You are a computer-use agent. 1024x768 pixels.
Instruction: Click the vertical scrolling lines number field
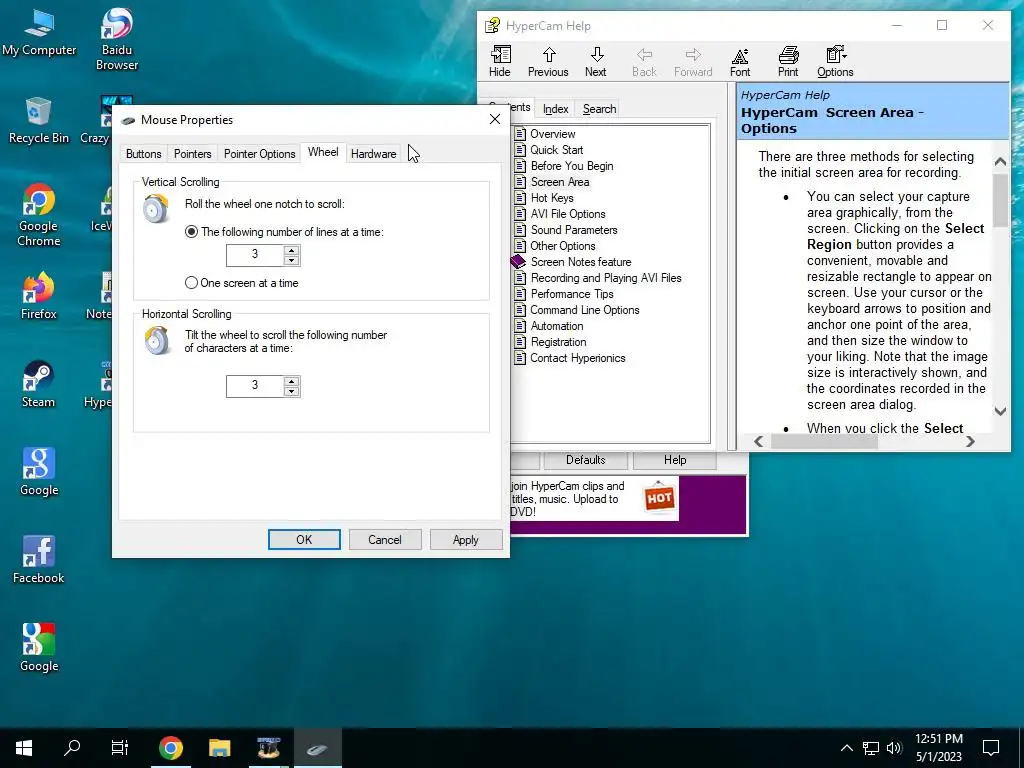coord(255,255)
